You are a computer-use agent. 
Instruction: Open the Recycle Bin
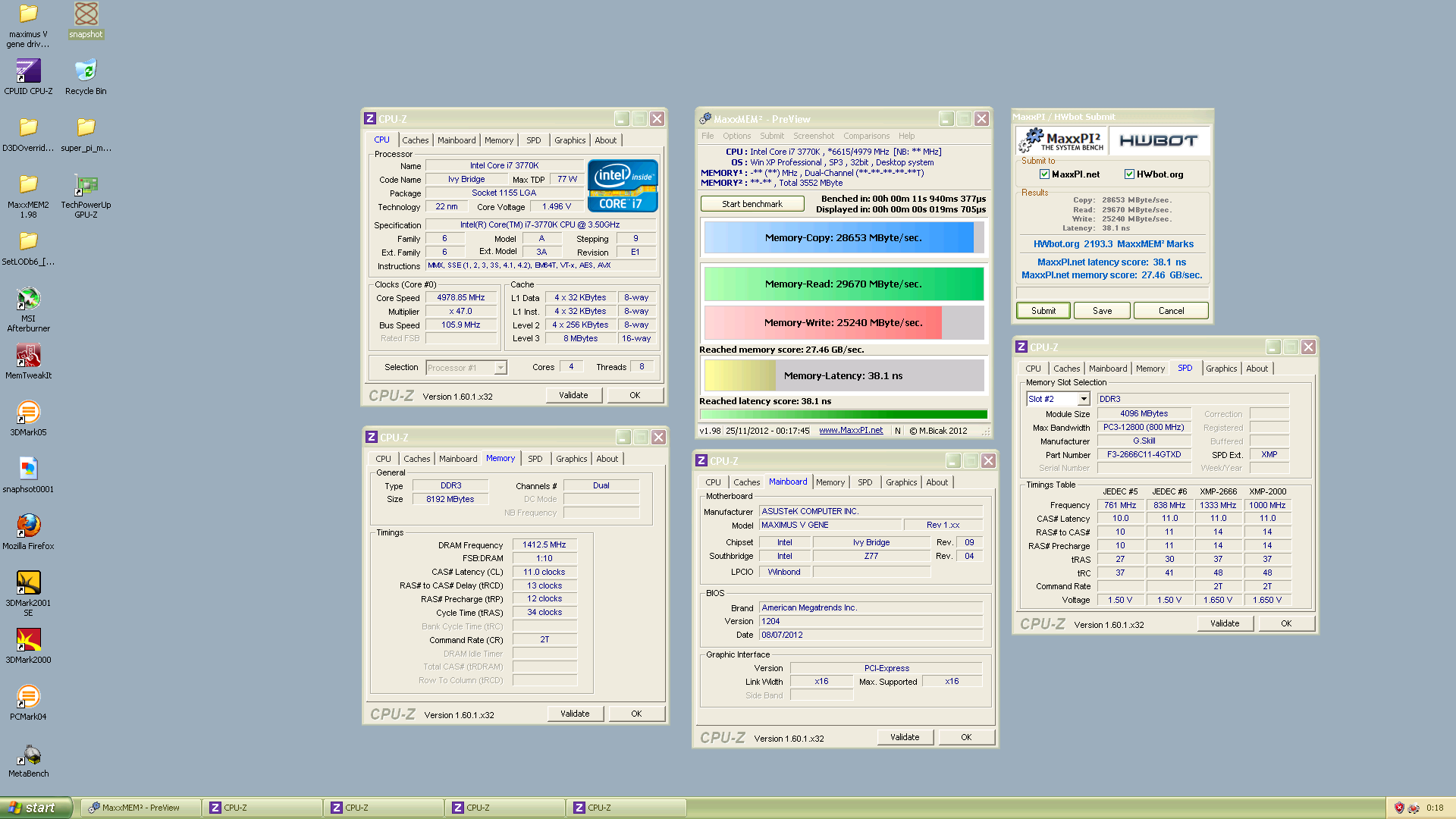pyautogui.click(x=86, y=77)
